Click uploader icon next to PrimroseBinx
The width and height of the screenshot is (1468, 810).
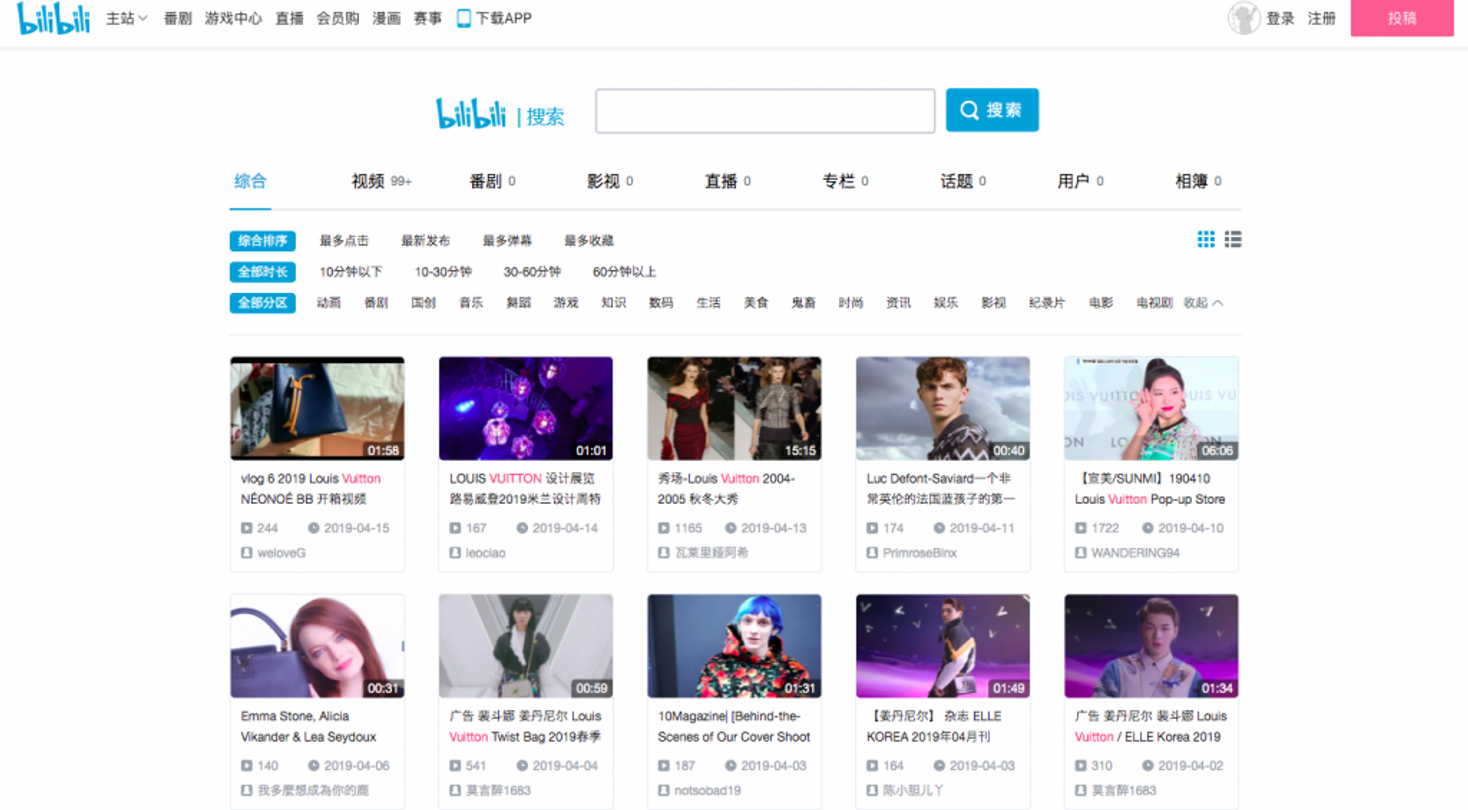pos(872,552)
